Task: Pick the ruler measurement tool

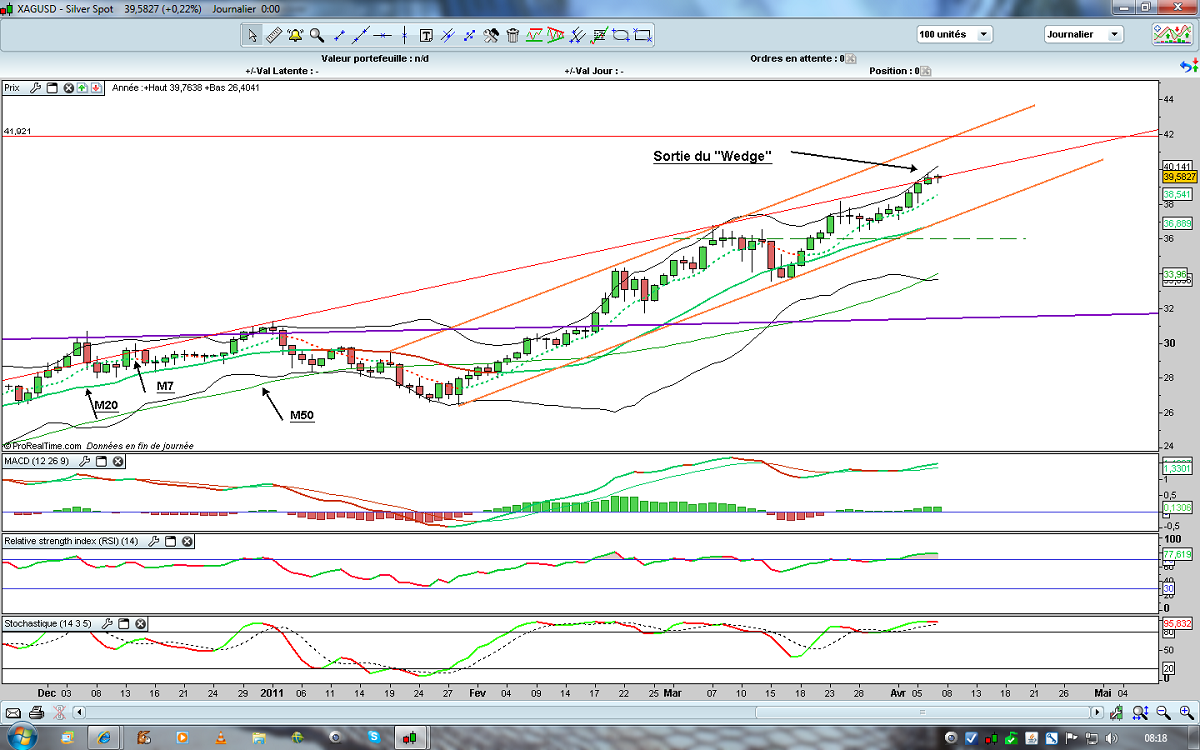Action: tap(274, 36)
